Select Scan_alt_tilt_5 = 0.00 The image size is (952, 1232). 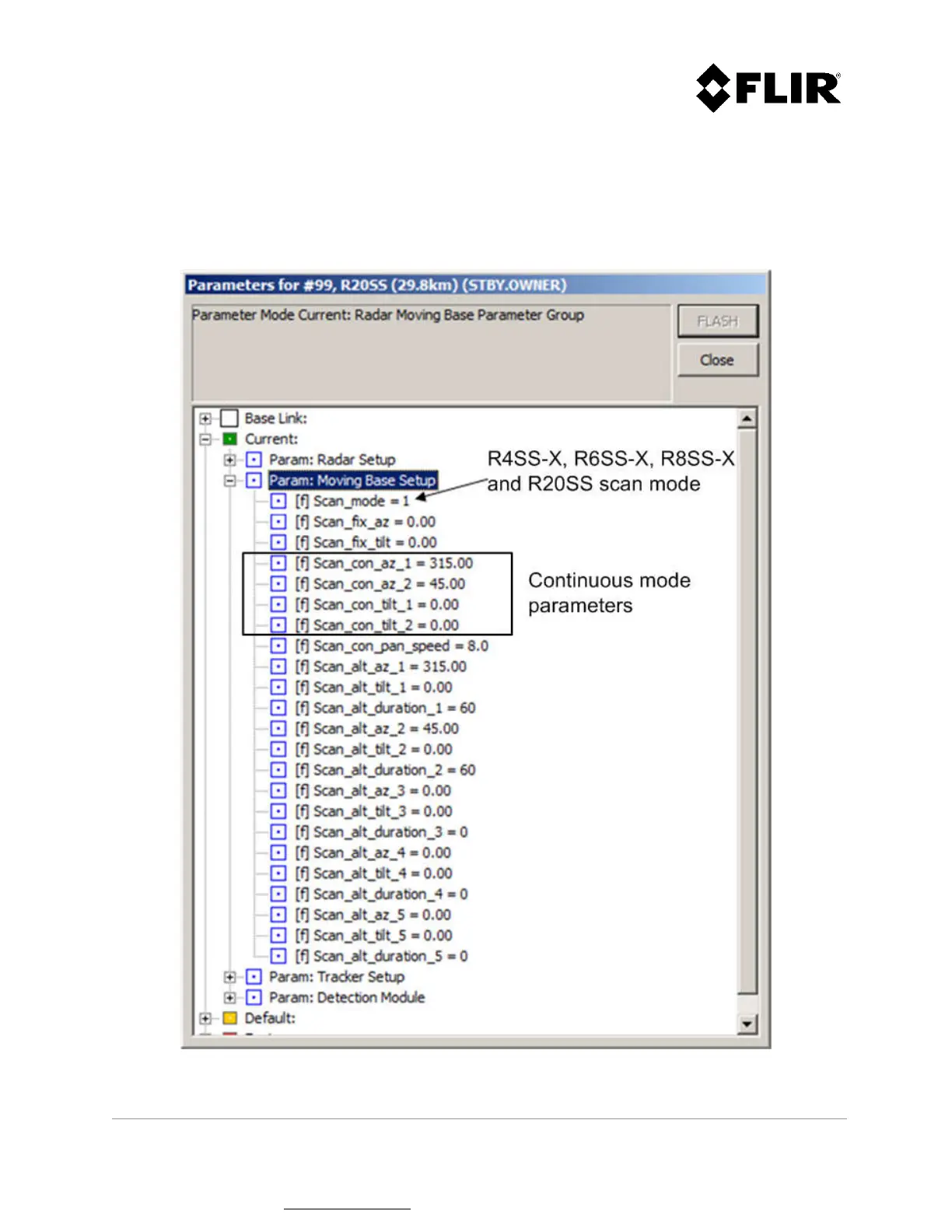pos(373,936)
